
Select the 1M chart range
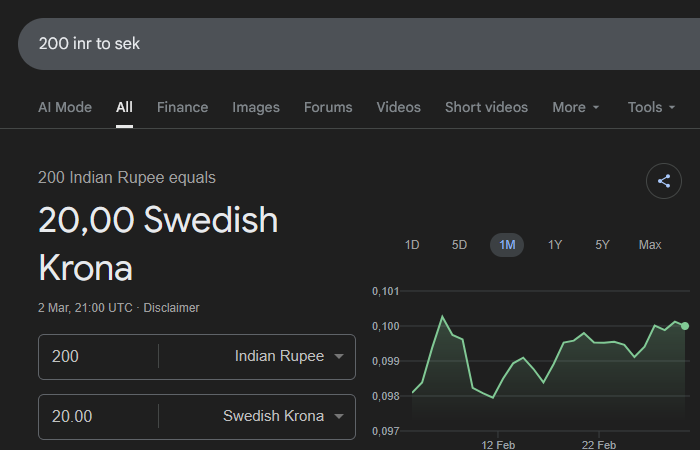507,245
